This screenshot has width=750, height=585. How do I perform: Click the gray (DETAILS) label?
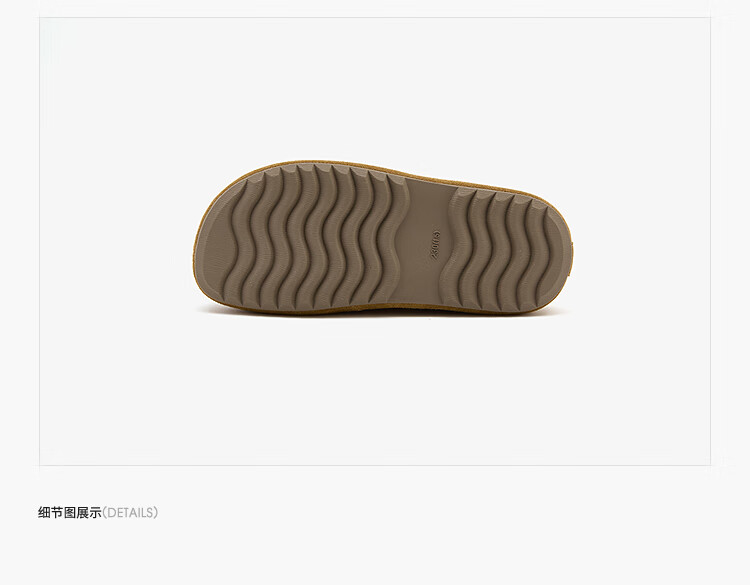click(130, 513)
